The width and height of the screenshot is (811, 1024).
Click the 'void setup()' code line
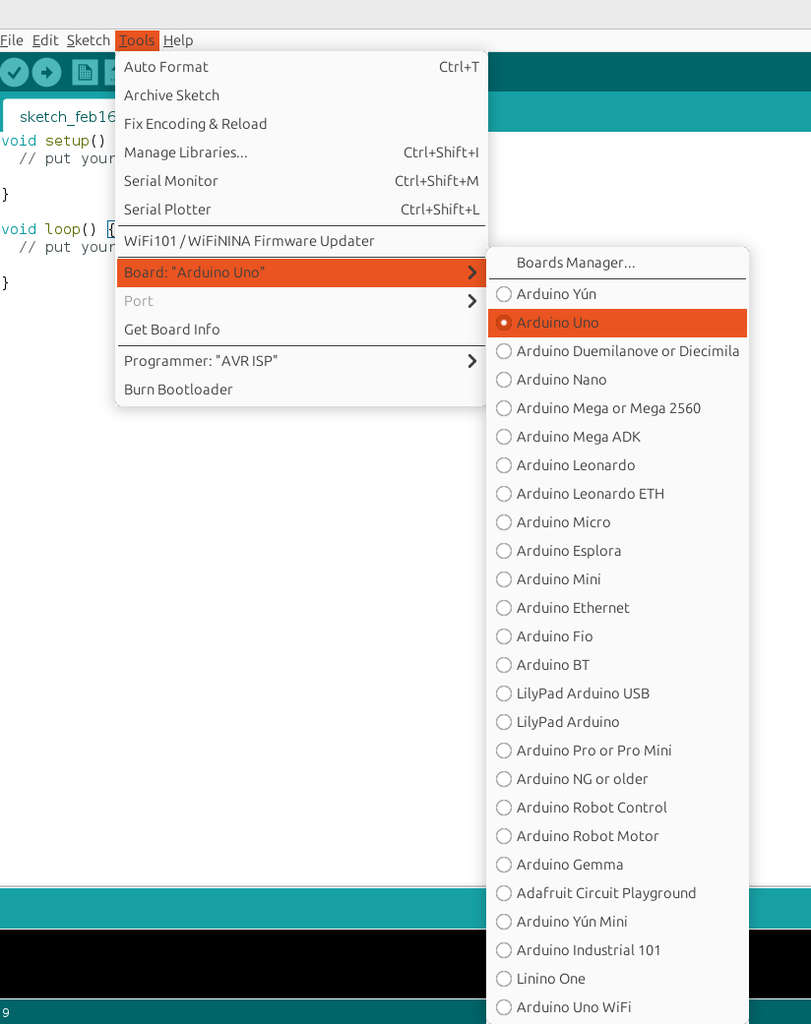click(x=54, y=140)
